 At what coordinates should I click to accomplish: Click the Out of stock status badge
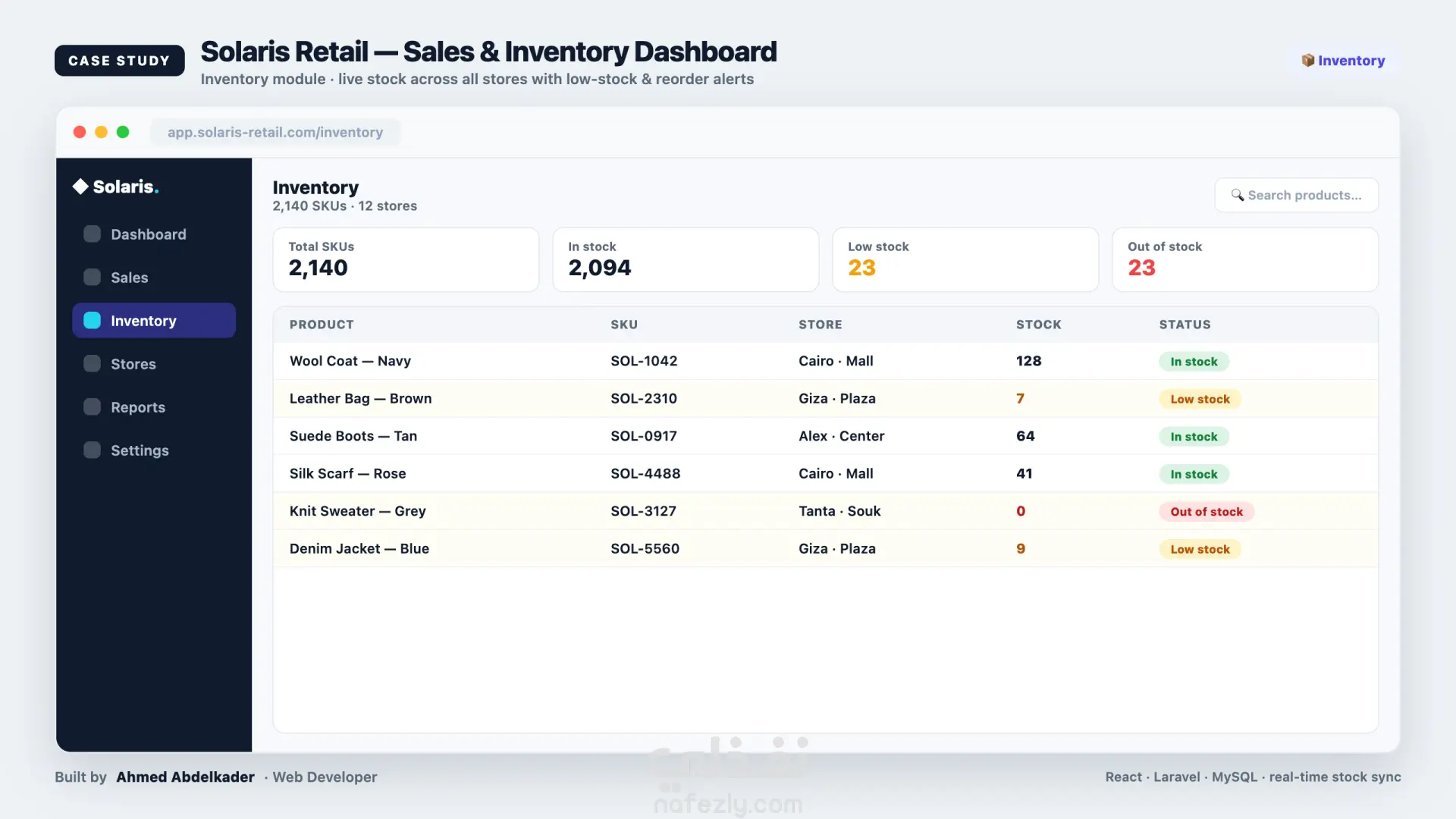pyautogui.click(x=1207, y=512)
